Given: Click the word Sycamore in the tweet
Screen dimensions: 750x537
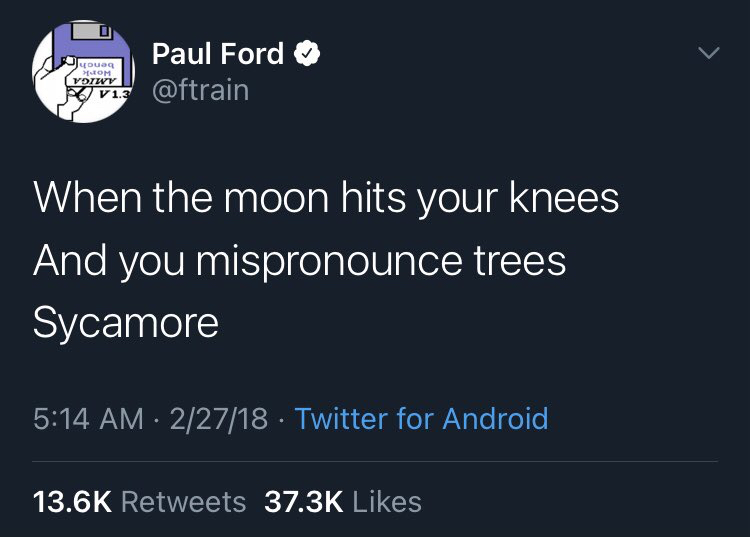Looking at the screenshot, I should (125, 324).
